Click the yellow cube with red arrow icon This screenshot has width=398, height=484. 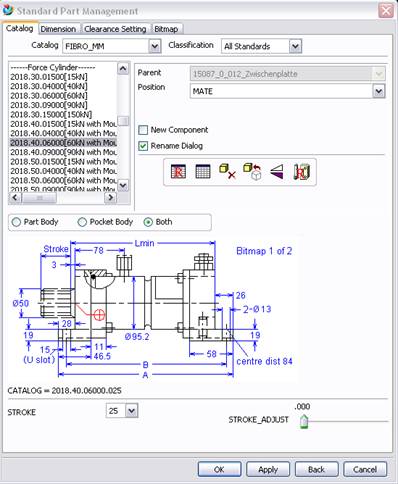coord(252,172)
